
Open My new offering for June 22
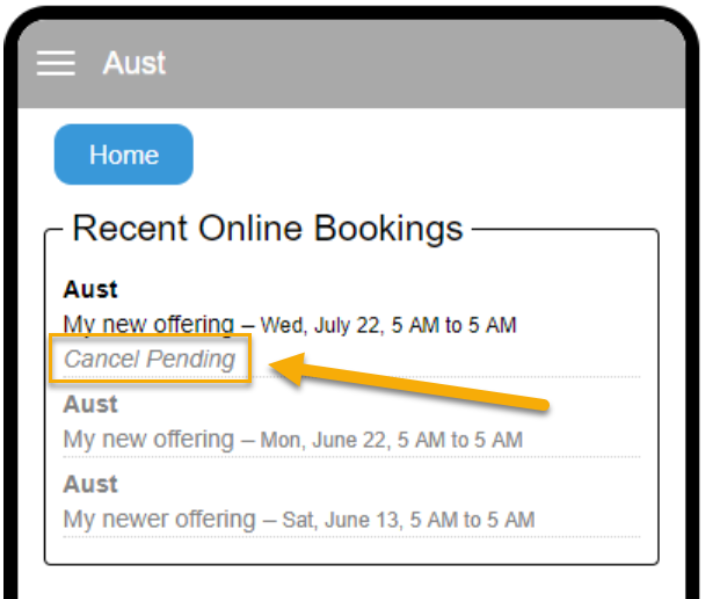[148, 439]
